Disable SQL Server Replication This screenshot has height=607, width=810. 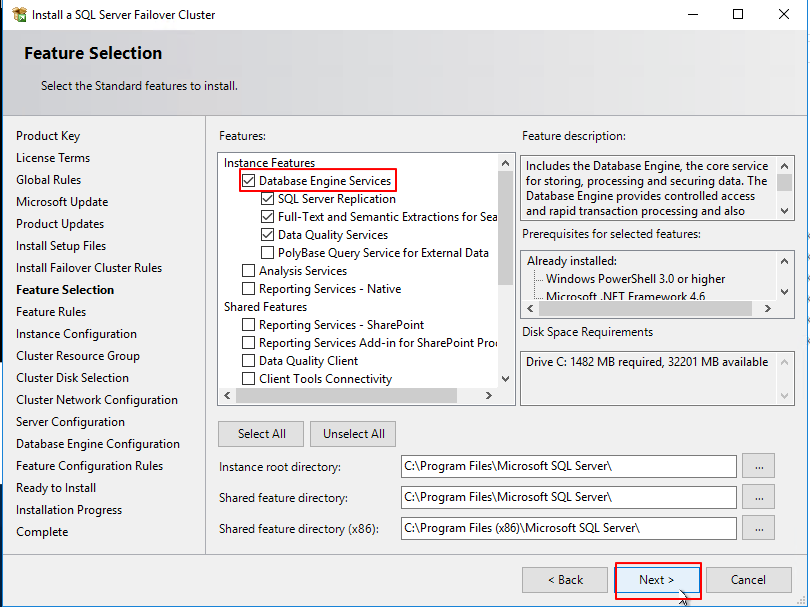coord(267,198)
